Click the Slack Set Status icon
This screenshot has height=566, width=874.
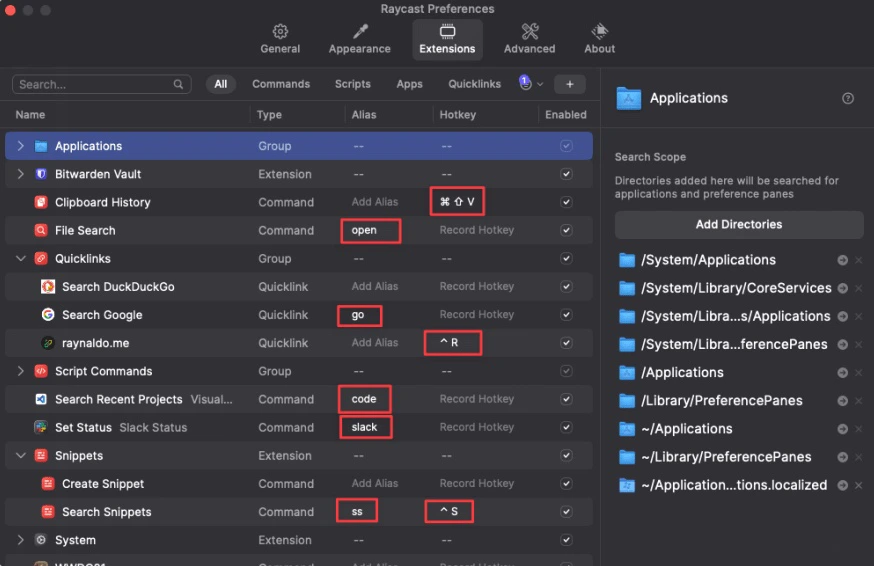[41, 428]
